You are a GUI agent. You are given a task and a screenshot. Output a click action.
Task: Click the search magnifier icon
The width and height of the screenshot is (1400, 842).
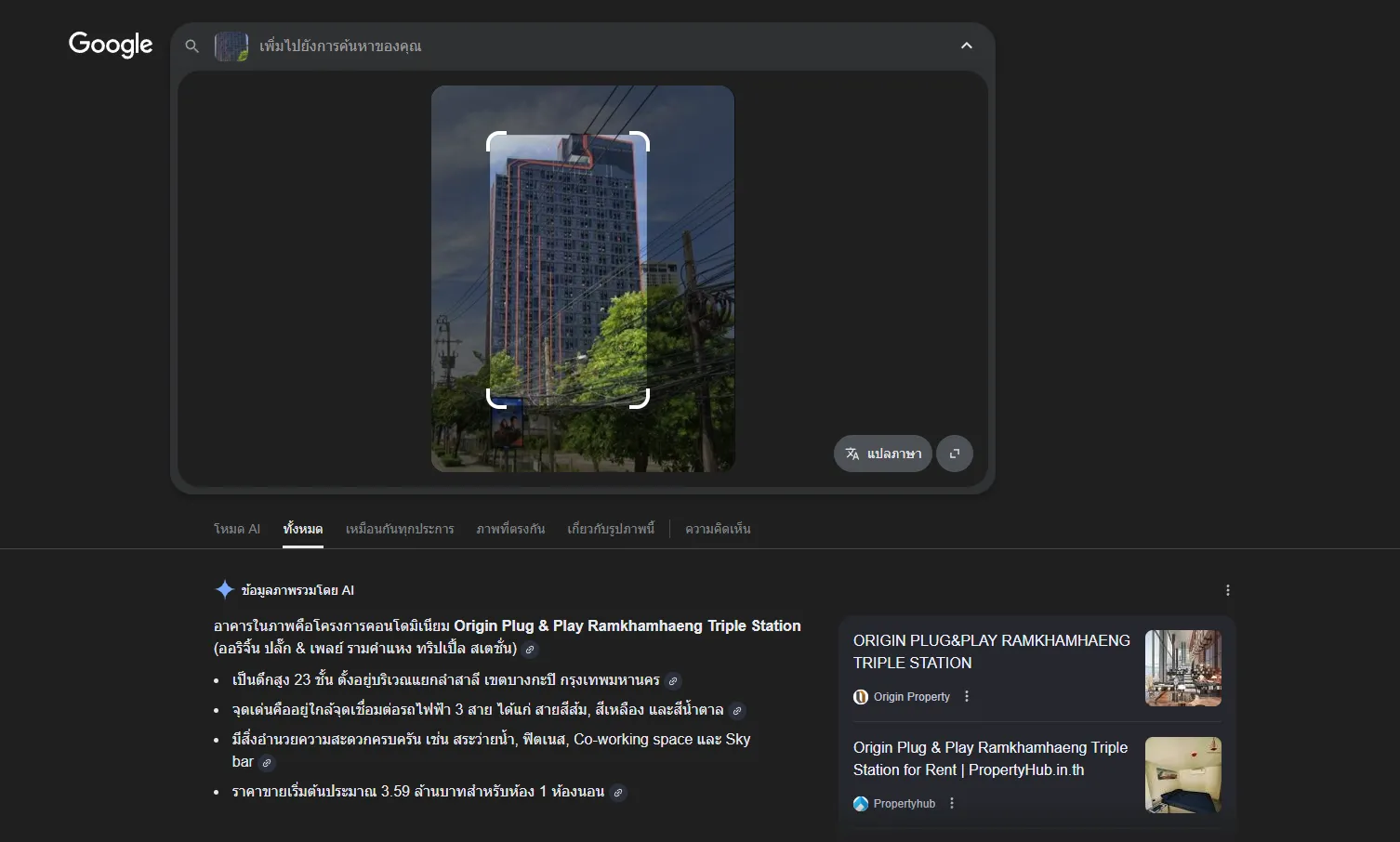[192, 46]
